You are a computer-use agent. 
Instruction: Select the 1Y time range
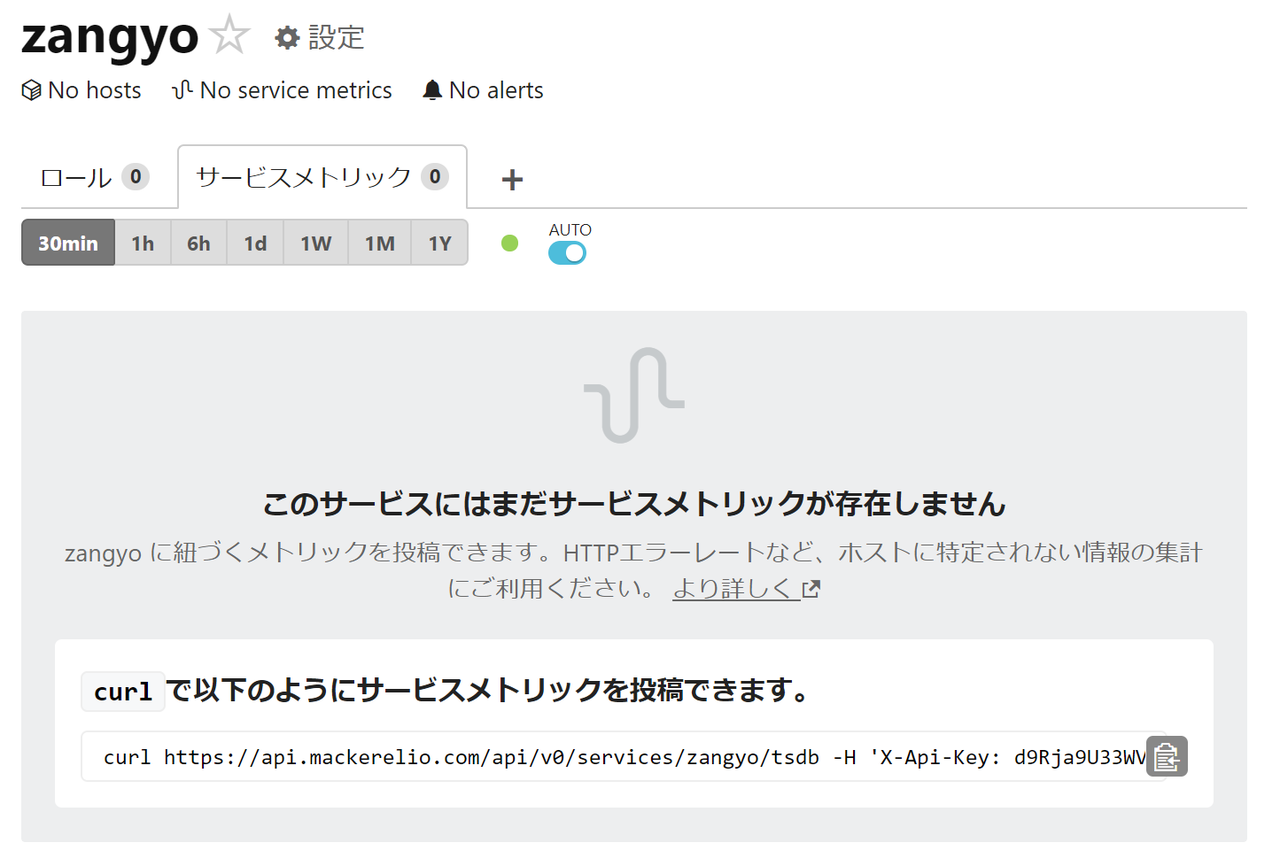tap(440, 243)
